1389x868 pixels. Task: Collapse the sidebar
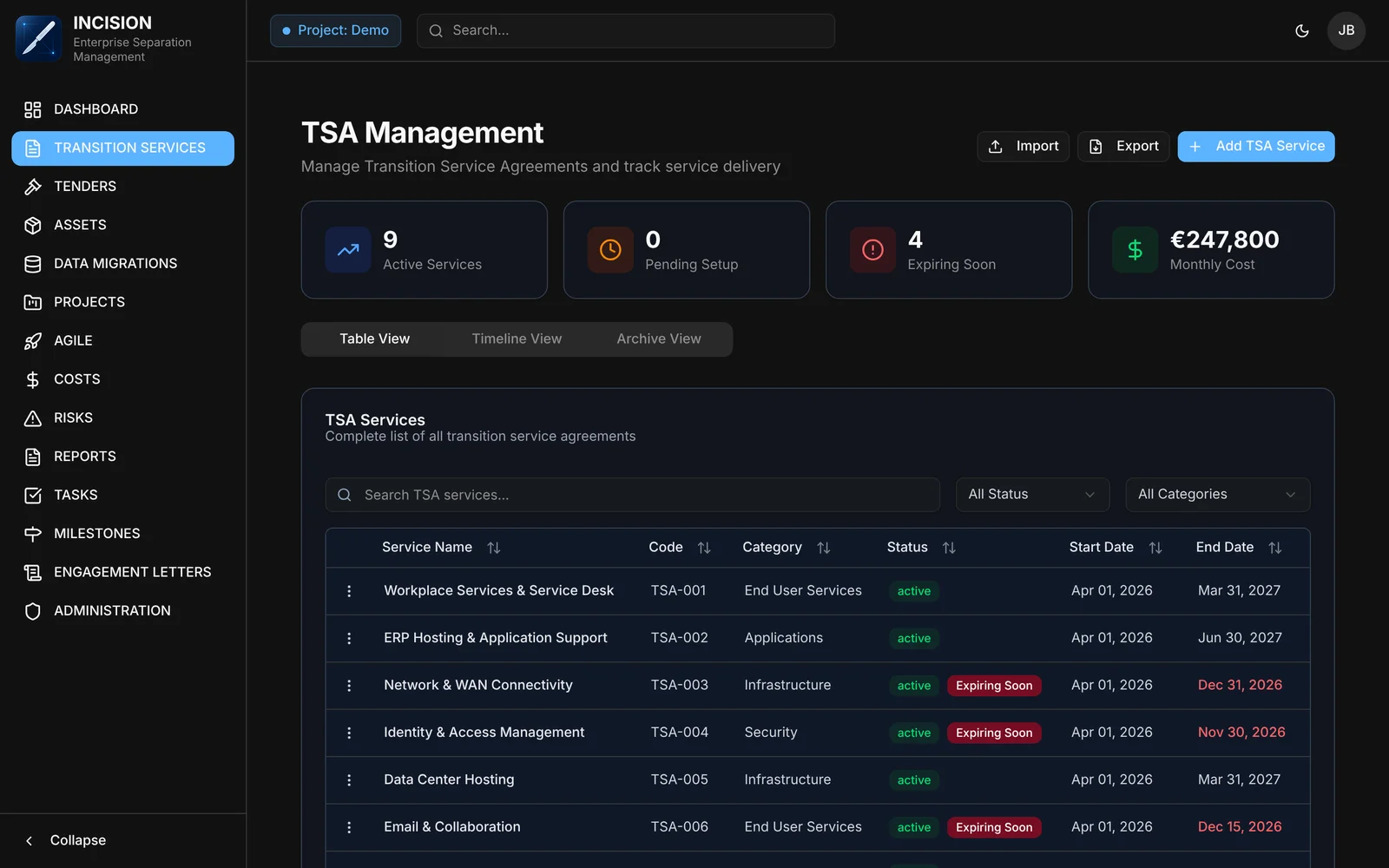click(66, 840)
